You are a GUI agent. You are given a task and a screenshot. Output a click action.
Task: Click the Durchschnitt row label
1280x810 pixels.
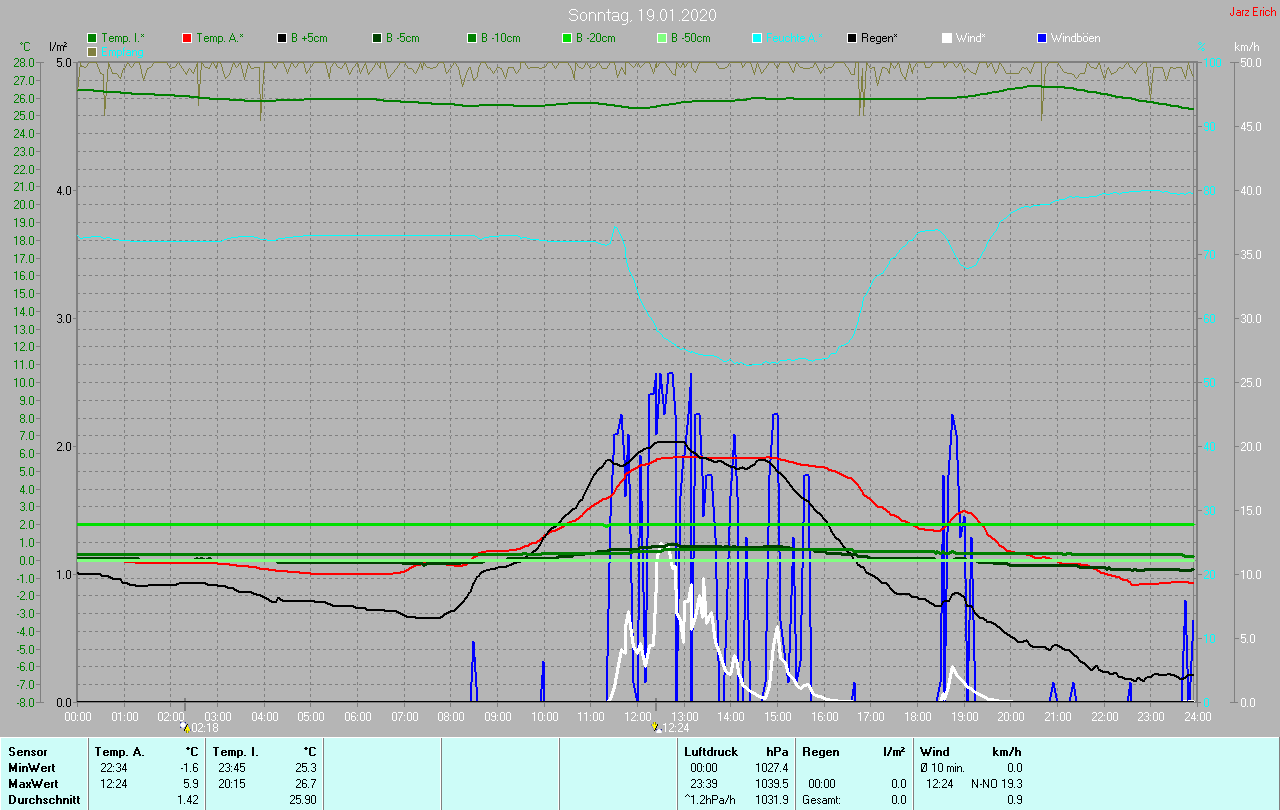pos(43,800)
